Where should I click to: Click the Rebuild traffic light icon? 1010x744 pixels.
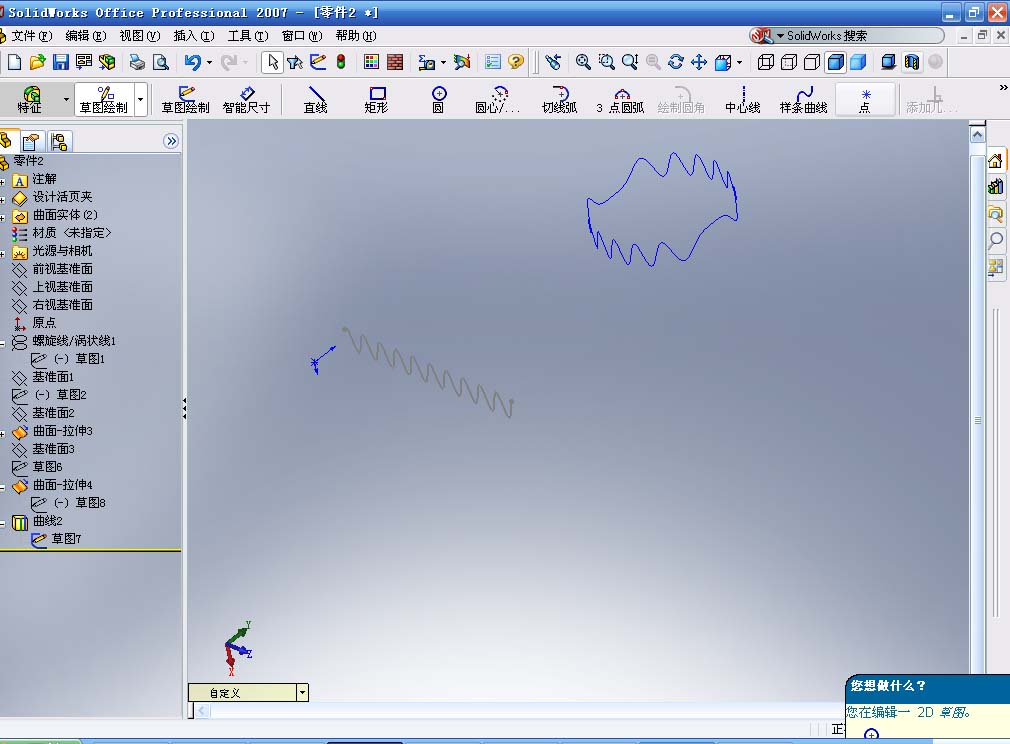coord(341,62)
